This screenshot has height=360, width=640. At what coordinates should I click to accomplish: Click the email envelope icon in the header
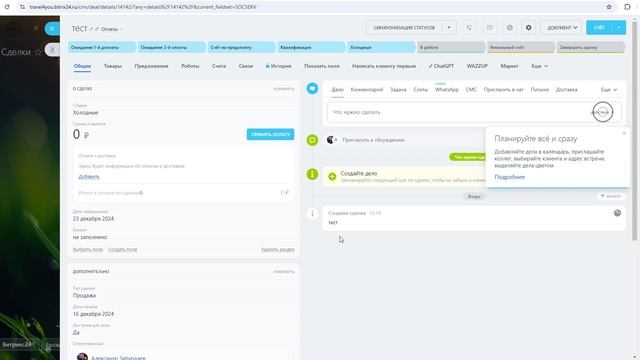[x=489, y=28]
